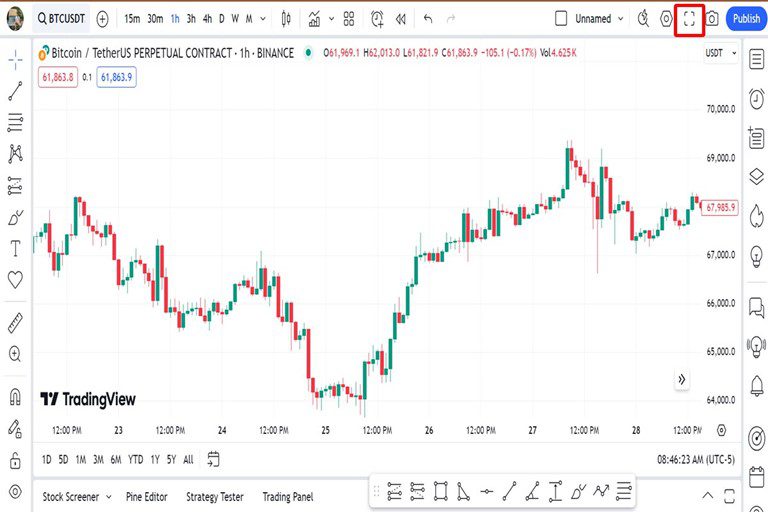Expand the Stock Screener dropdown arrow
Viewport: 768px width, 512px height.
pos(109,497)
